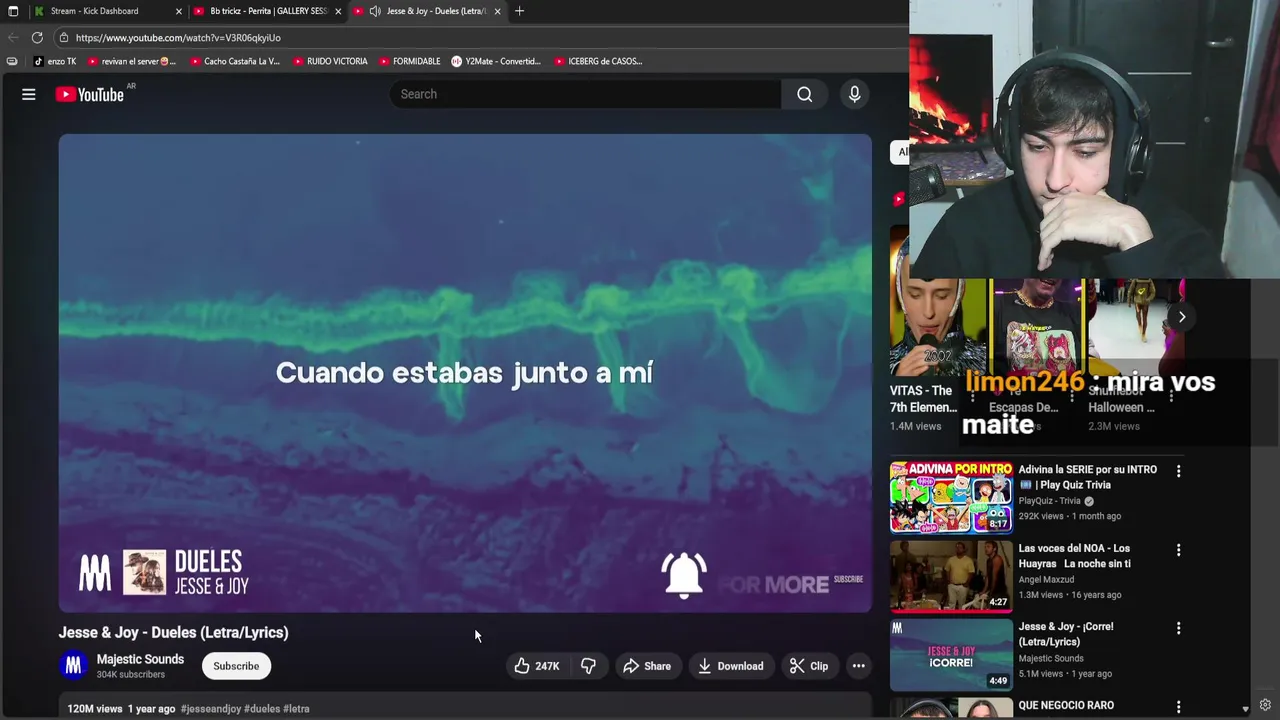Click the PlayQuiz - Trivia channel name
The height and width of the screenshot is (720, 1280).
coord(1050,501)
